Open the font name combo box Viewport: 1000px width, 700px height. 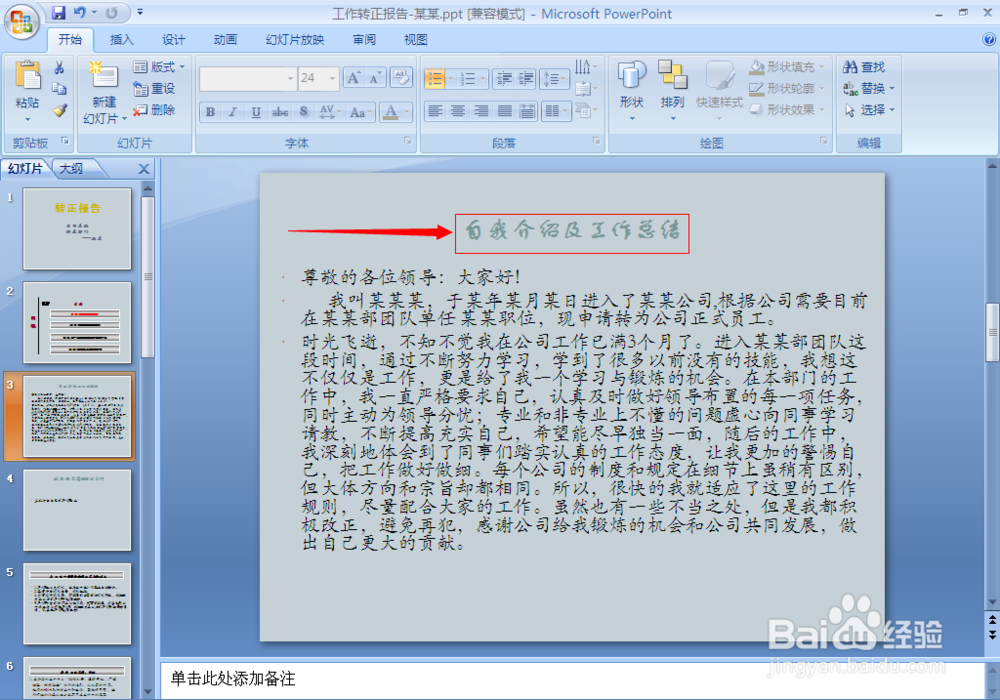click(x=248, y=78)
